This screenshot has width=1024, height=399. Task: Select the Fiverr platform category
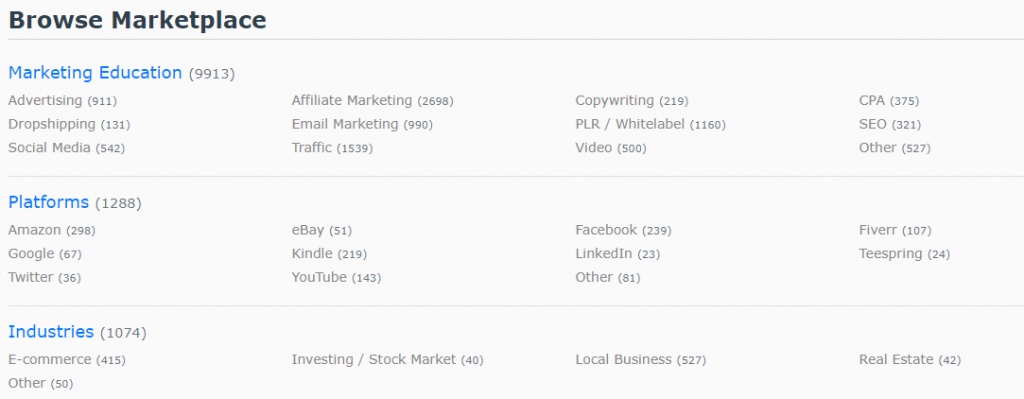878,230
